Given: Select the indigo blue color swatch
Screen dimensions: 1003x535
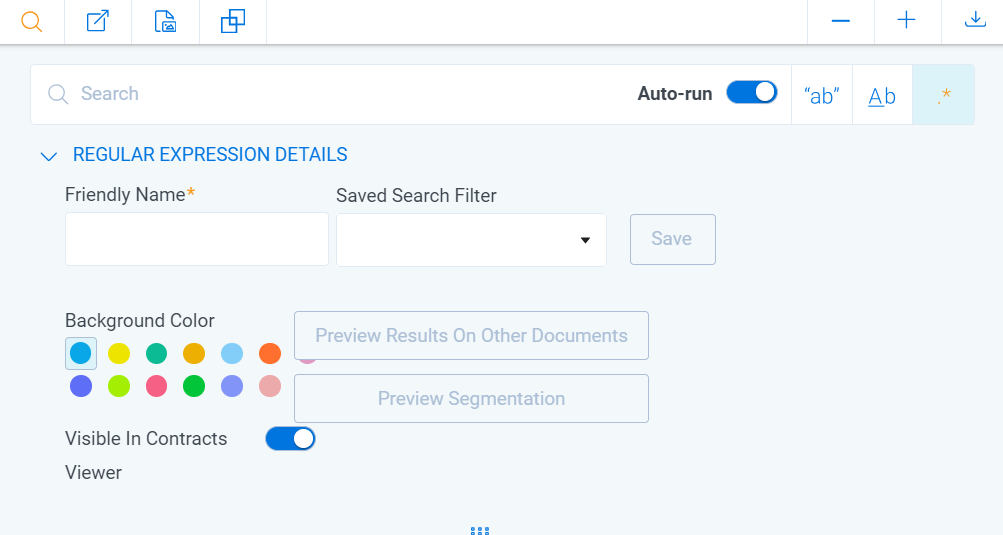Looking at the screenshot, I should 81,386.
